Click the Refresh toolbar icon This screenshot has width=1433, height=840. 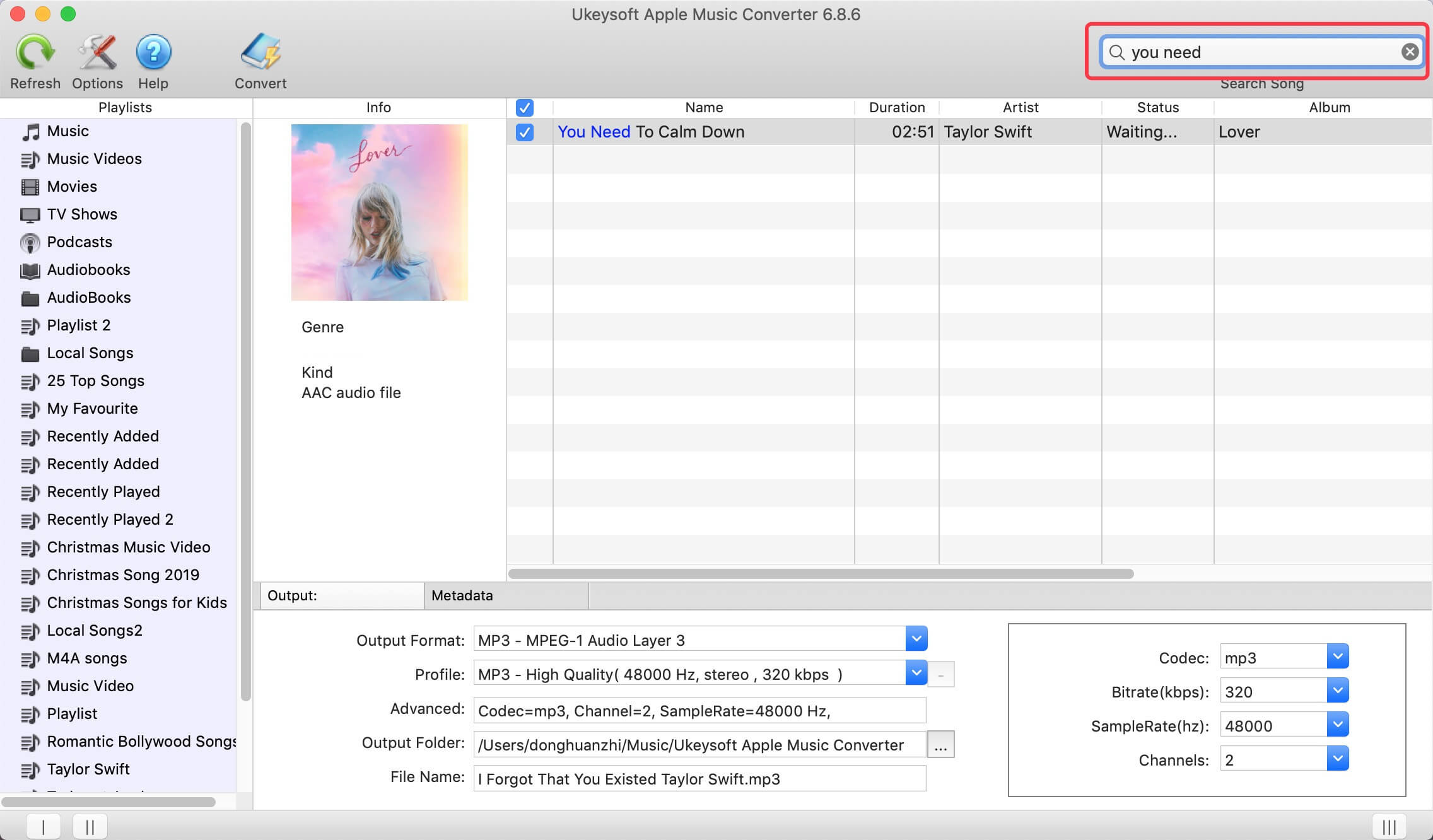click(x=35, y=52)
